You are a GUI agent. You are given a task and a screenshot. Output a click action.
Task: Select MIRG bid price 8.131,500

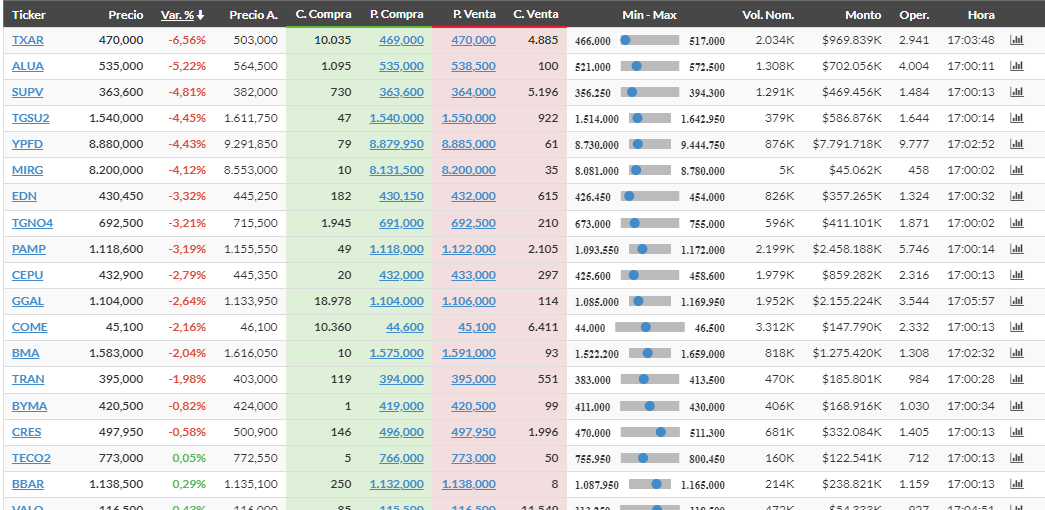397,170
